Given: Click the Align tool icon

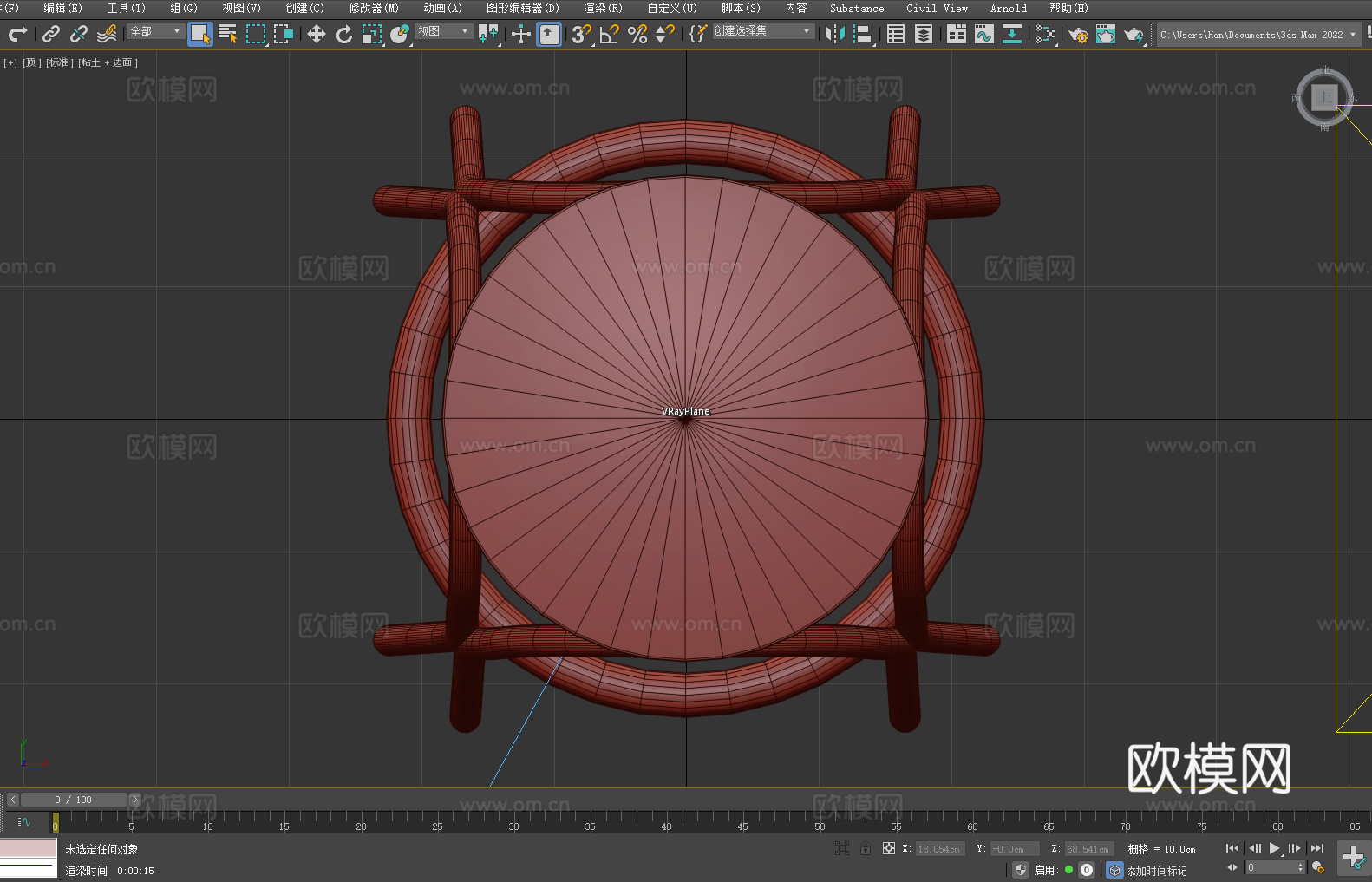Looking at the screenshot, I should tap(863, 34).
